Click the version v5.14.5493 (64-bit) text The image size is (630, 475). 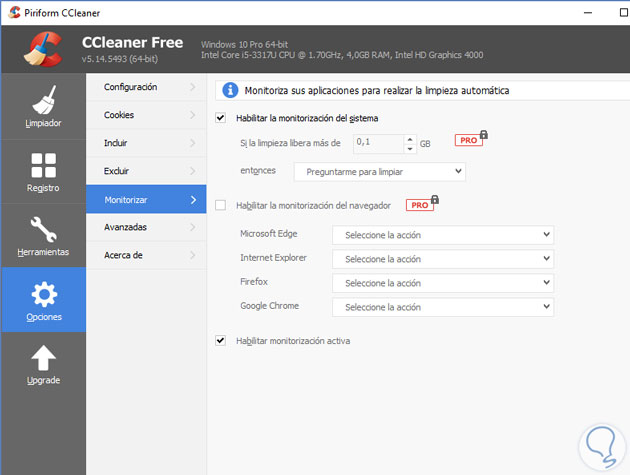click(x=120, y=59)
